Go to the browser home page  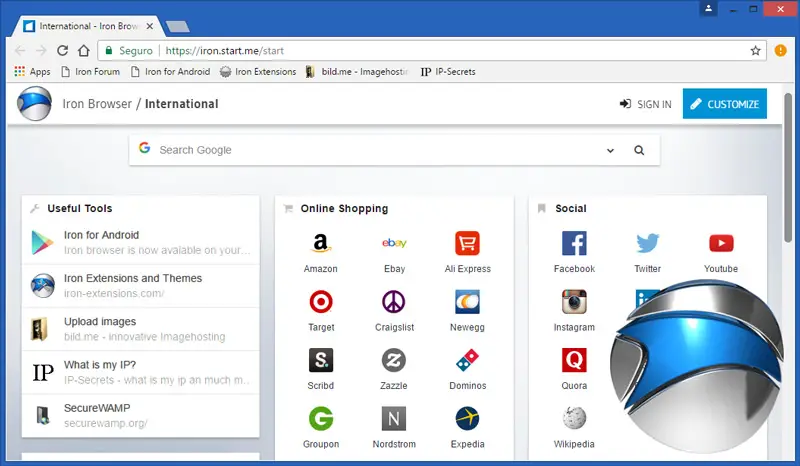(x=84, y=51)
